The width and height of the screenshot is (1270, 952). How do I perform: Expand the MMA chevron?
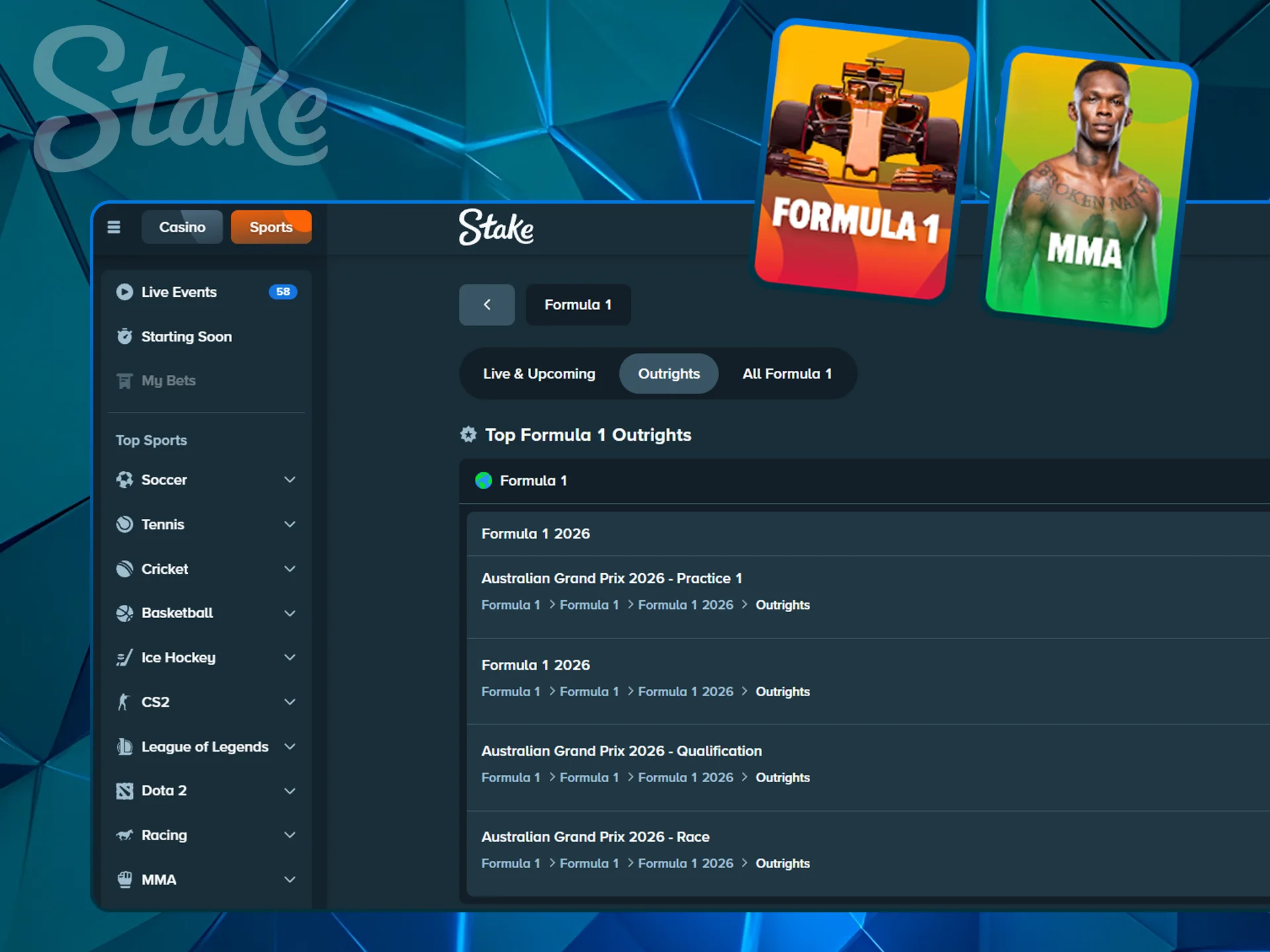pyautogui.click(x=290, y=879)
